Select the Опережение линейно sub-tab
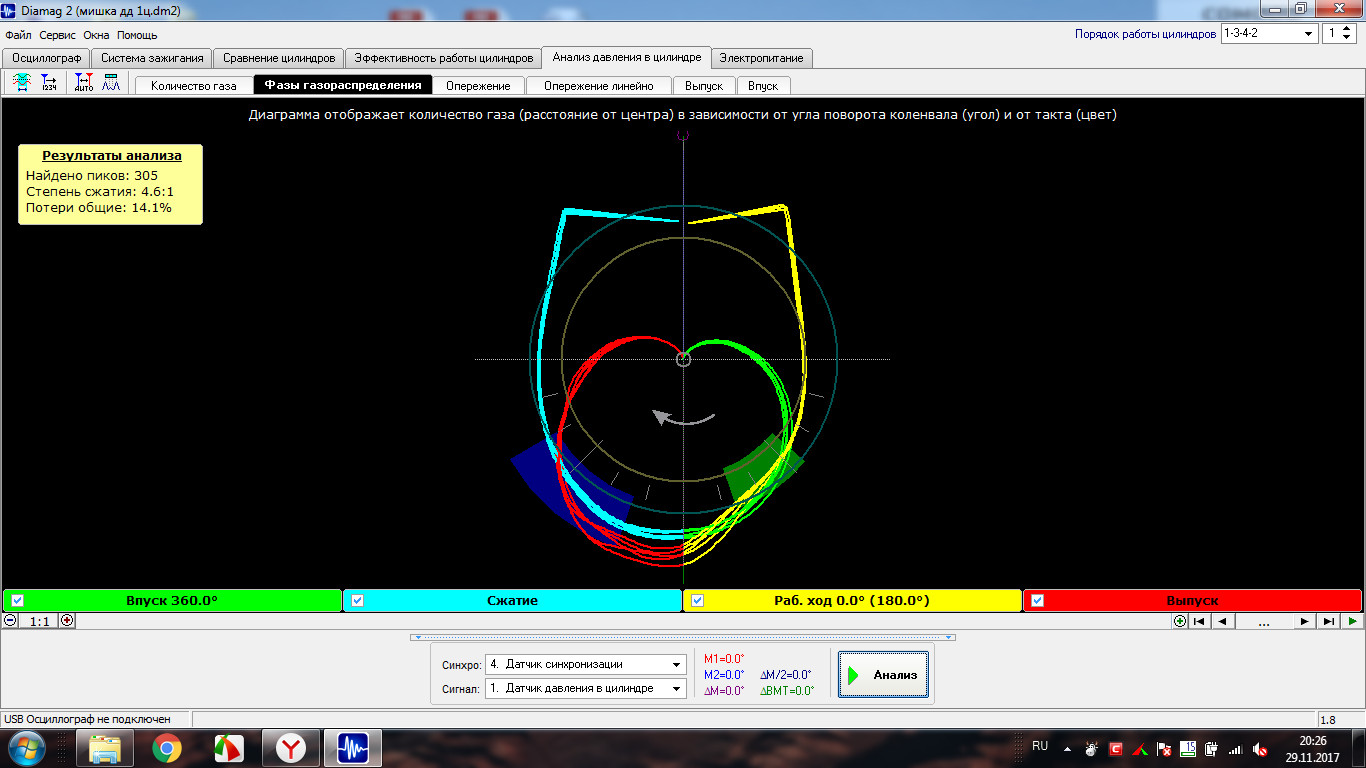This screenshot has width=1366, height=768. [599, 86]
